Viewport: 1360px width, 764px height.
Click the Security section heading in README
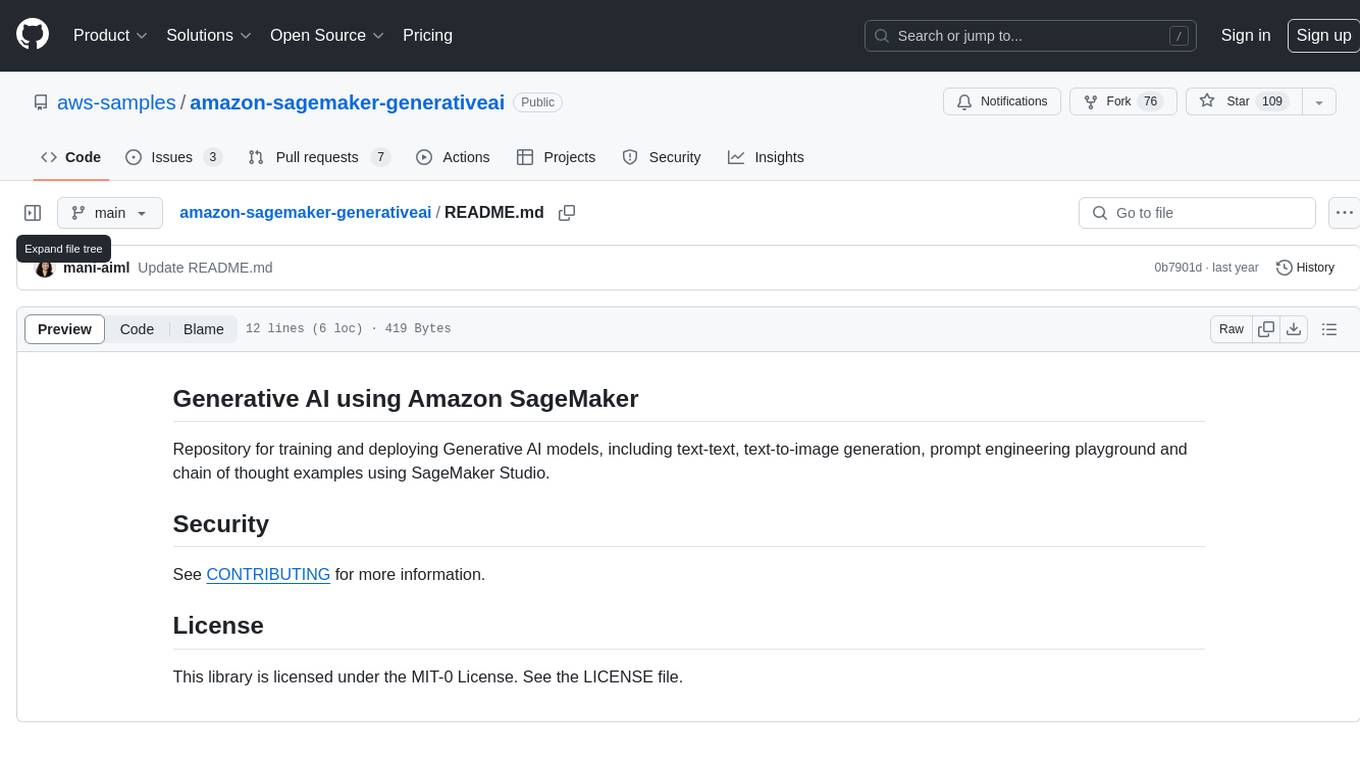(x=221, y=524)
